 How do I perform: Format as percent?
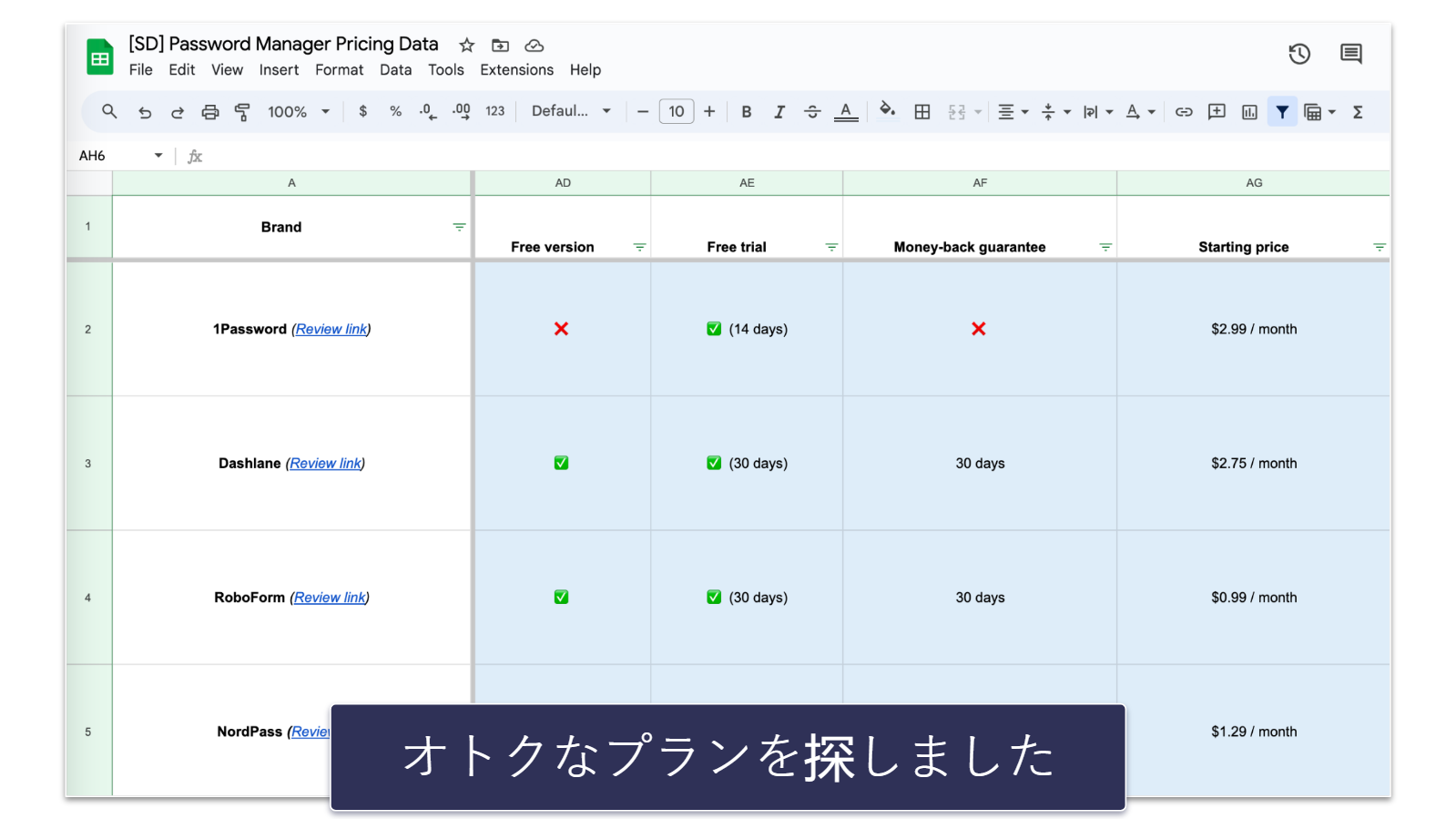click(395, 111)
